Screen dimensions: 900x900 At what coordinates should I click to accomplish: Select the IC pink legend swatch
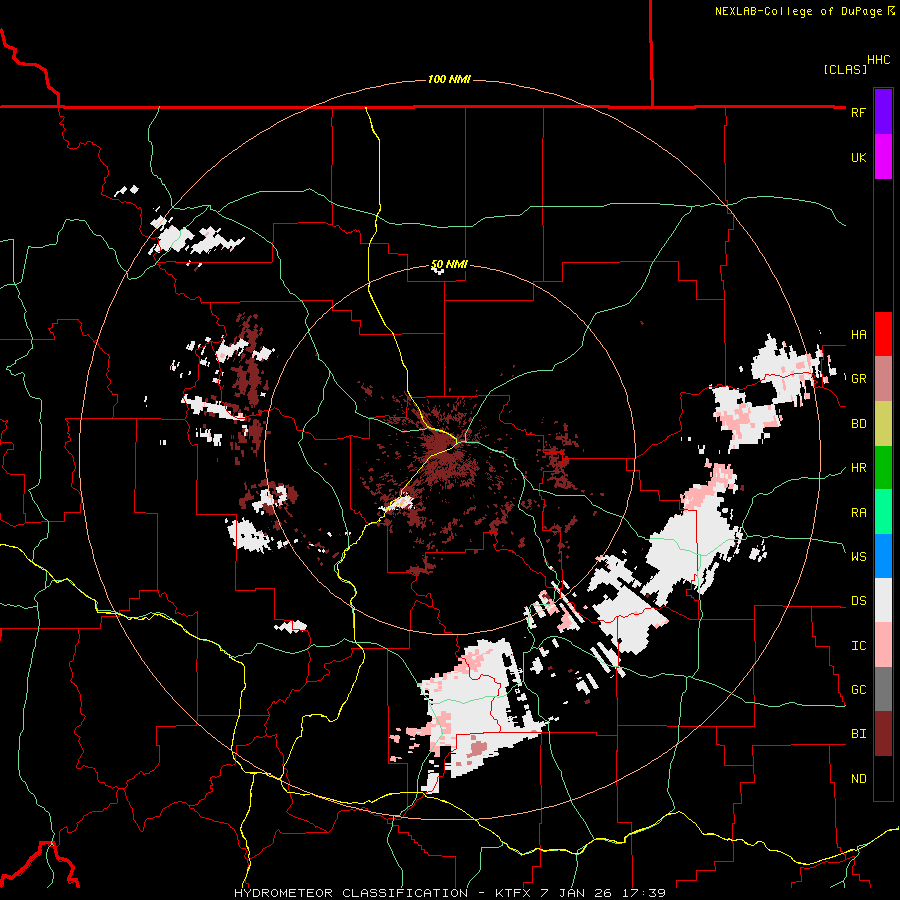point(883,645)
